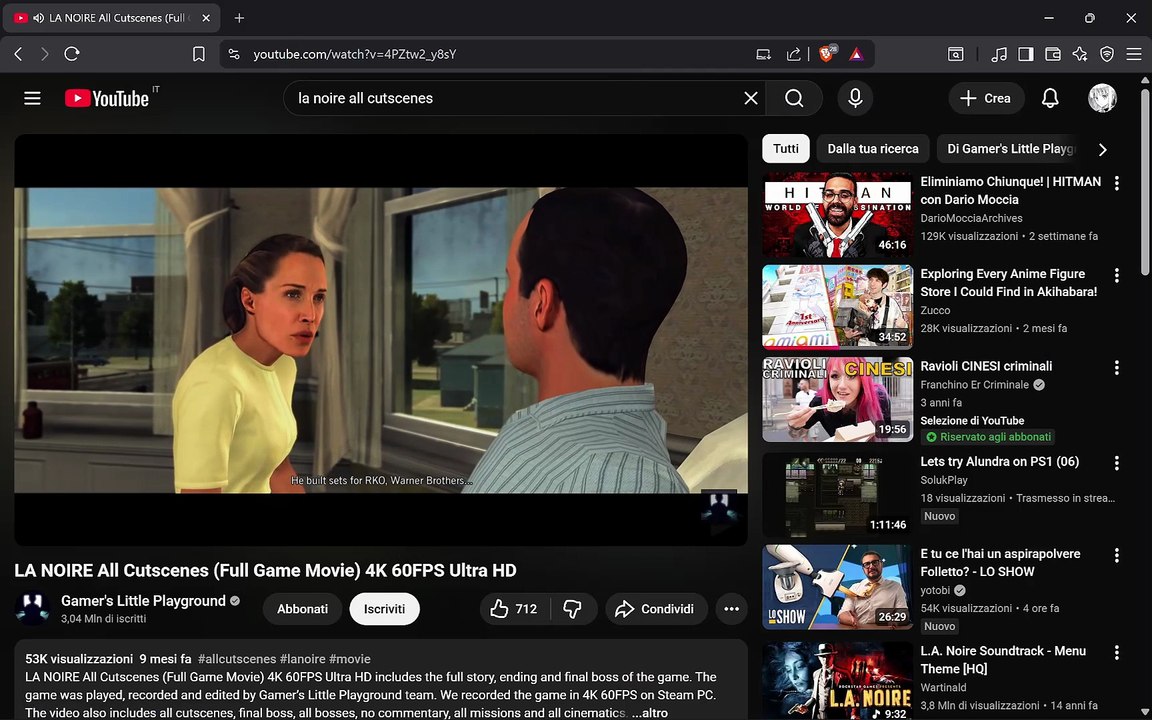Open Brave Playlist music note icon
This screenshot has height=720, width=1152.
[998, 54]
